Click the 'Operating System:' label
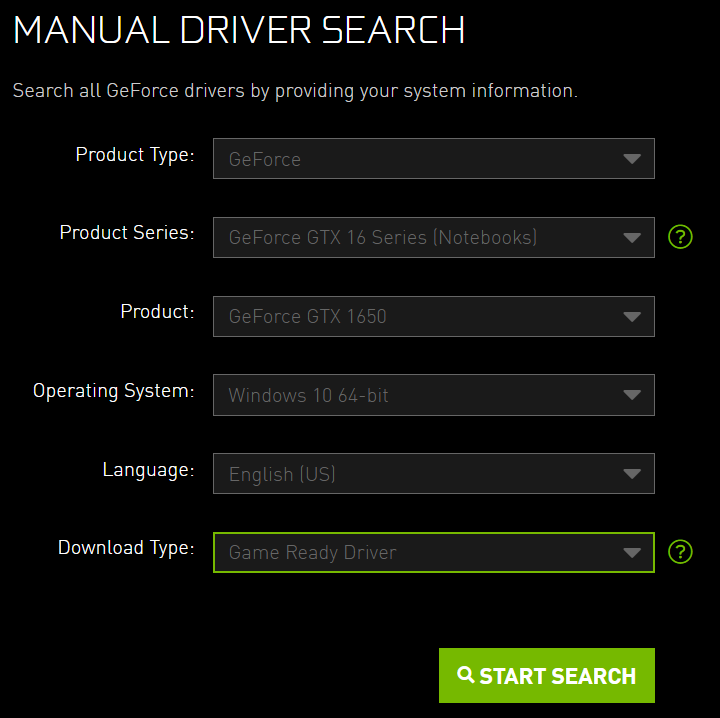Image resolution: width=720 pixels, height=718 pixels. tap(113, 391)
